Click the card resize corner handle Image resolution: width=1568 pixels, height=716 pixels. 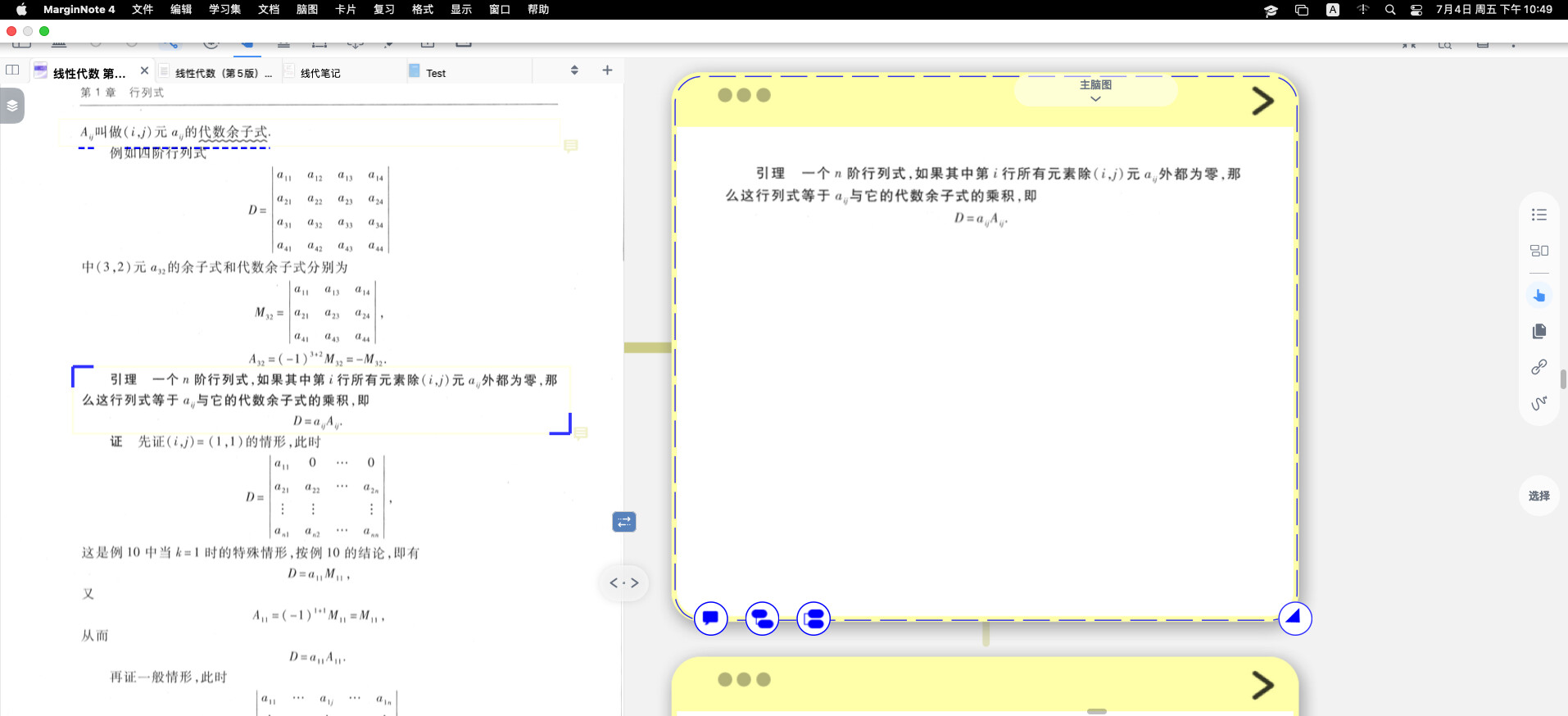(x=1294, y=618)
